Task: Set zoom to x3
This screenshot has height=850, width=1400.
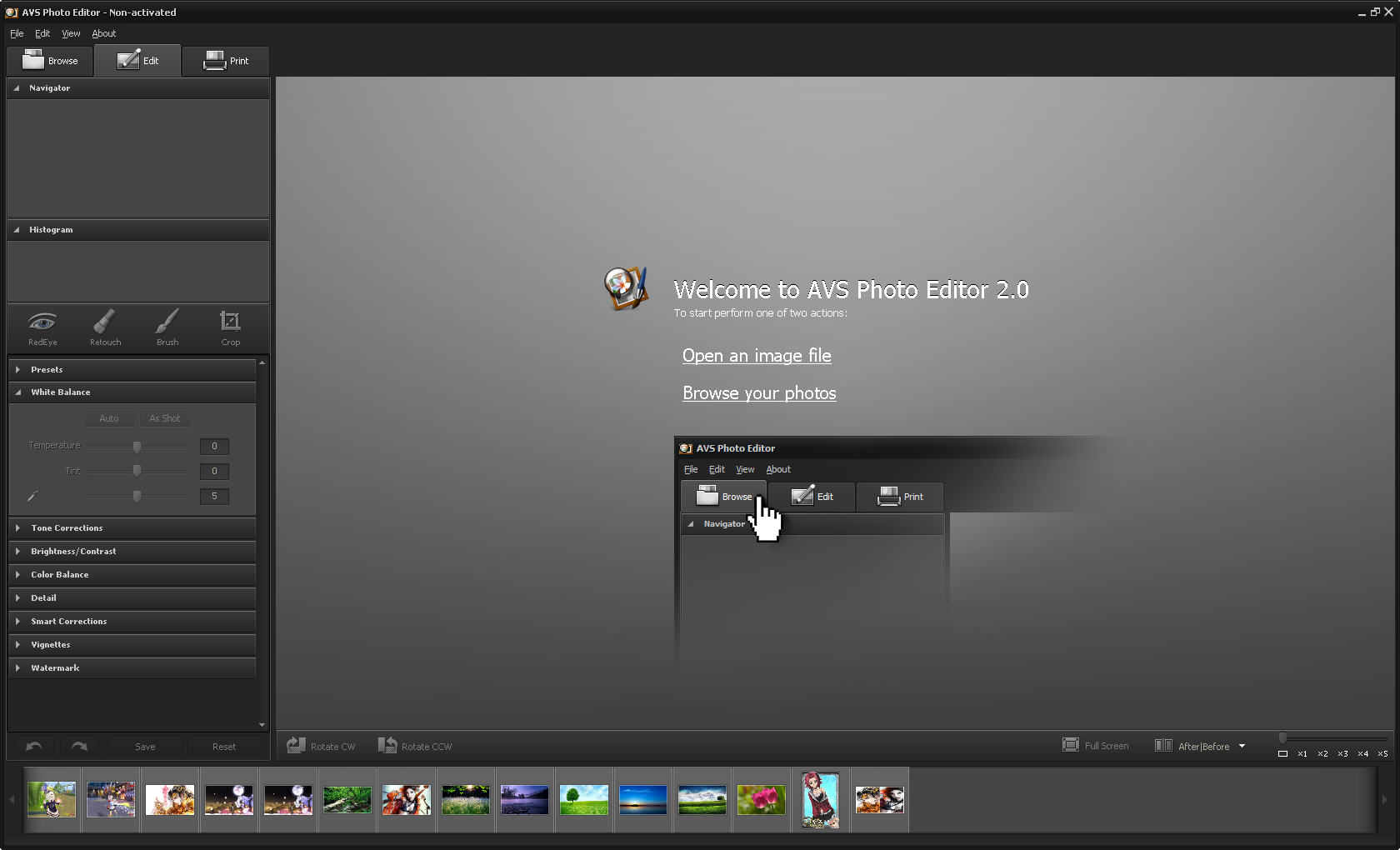Action: (1342, 753)
